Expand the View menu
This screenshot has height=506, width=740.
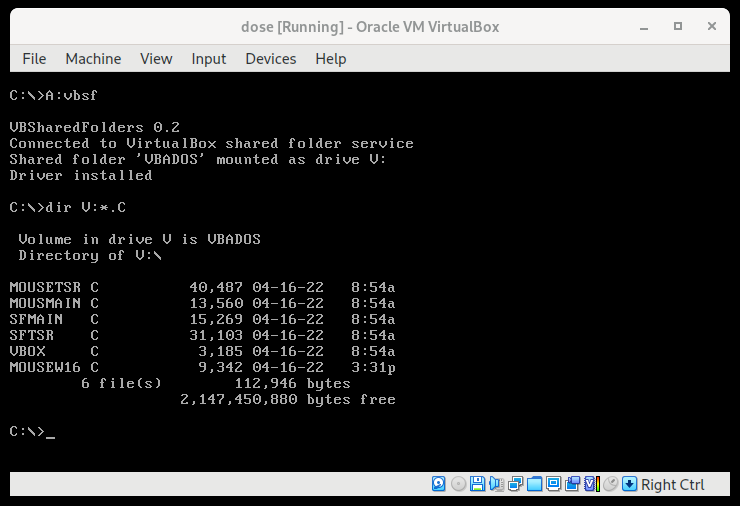point(156,59)
